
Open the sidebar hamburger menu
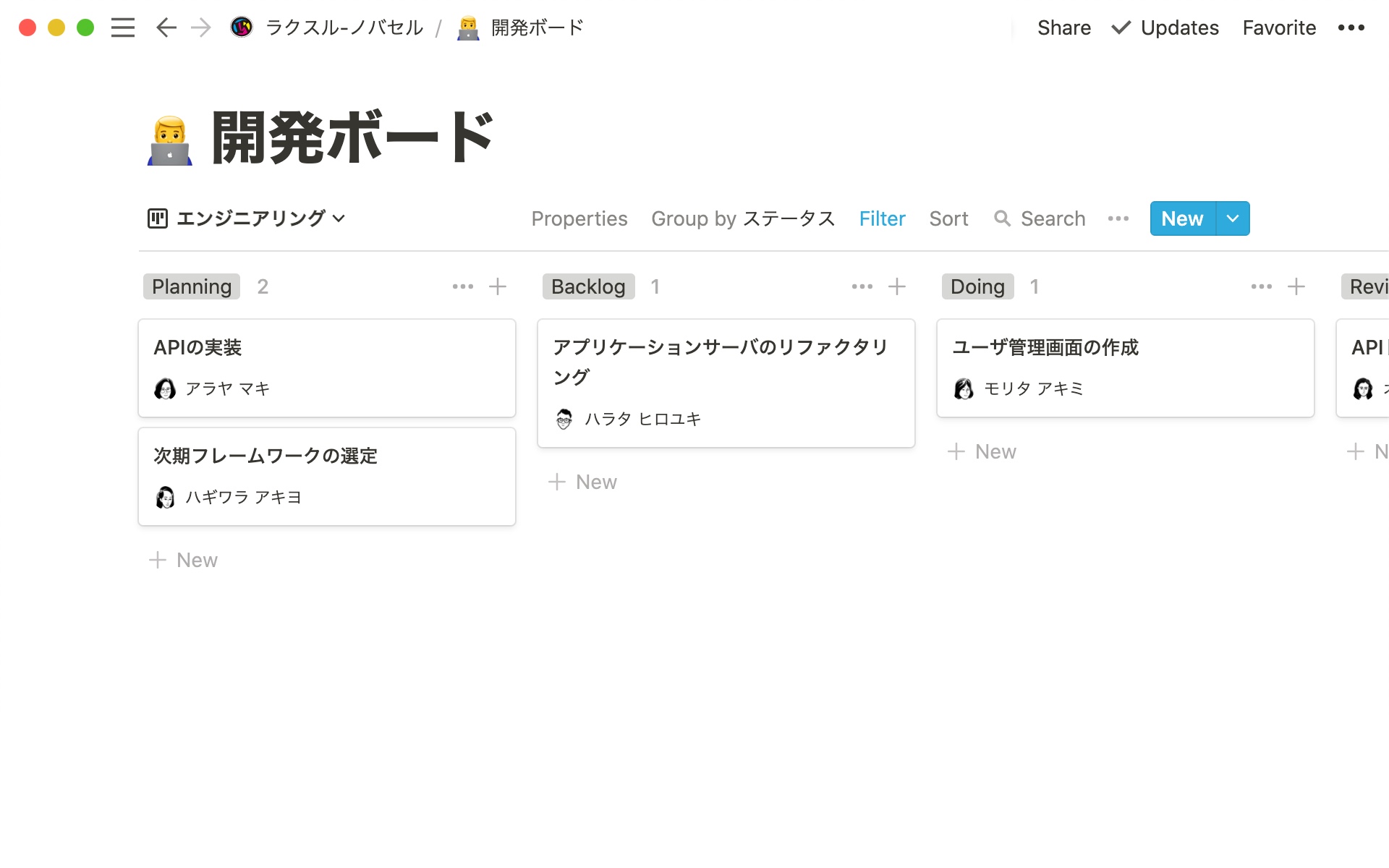tap(123, 27)
